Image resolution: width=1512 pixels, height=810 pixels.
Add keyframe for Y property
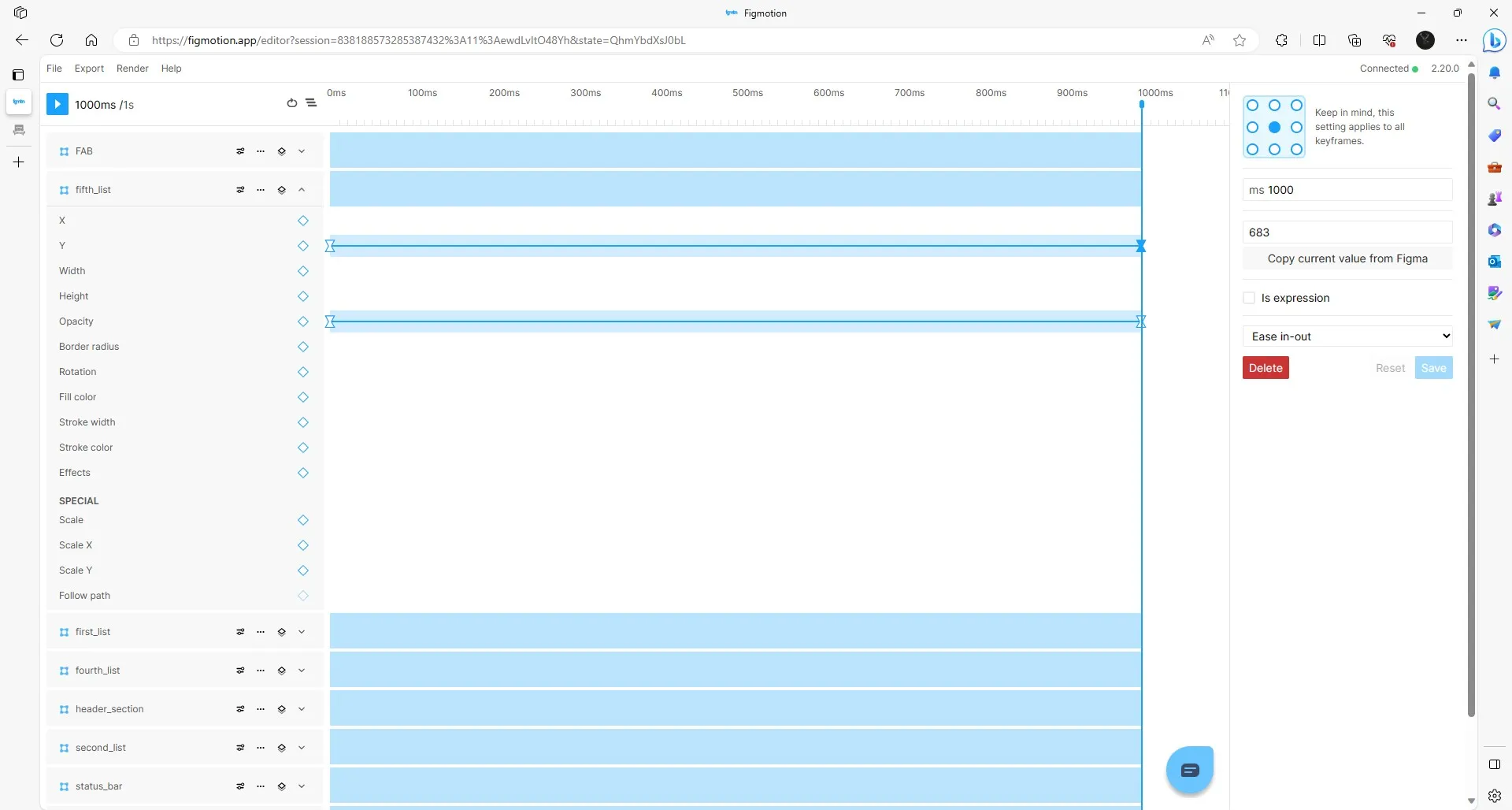click(x=303, y=246)
